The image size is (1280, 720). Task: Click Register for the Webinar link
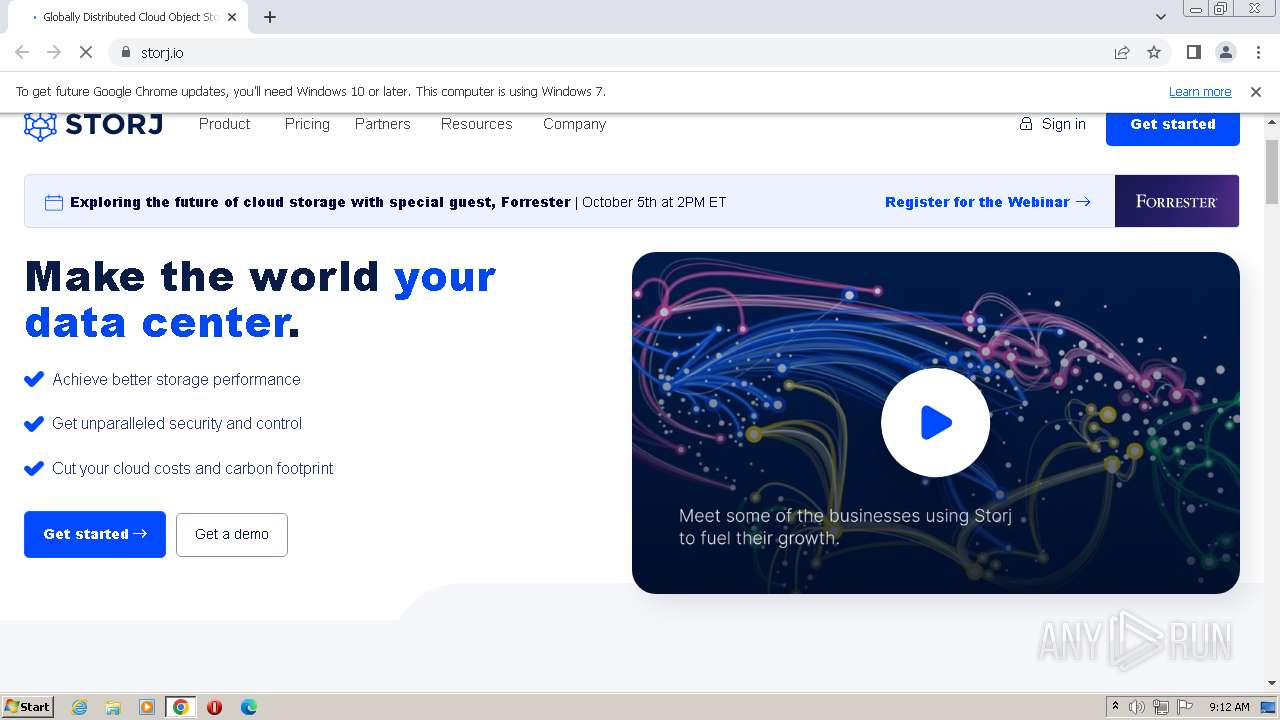(987, 202)
